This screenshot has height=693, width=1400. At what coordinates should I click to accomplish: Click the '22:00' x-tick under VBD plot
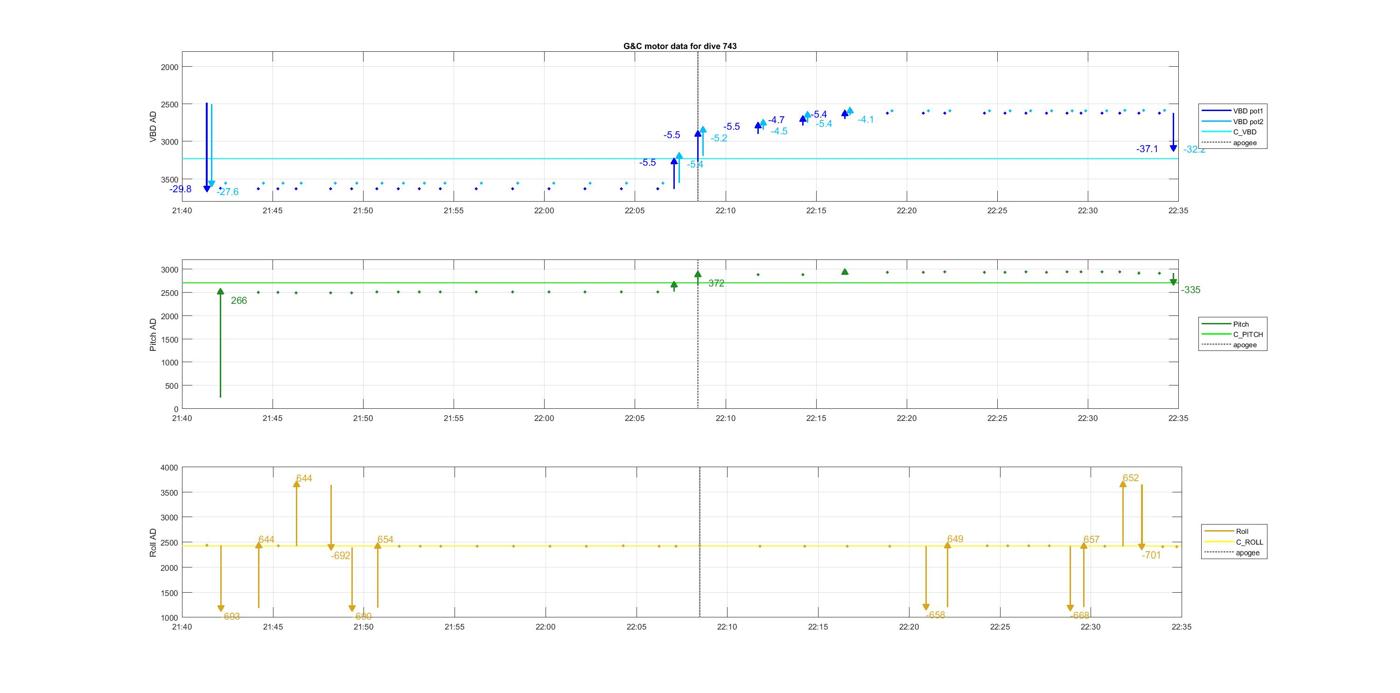[x=544, y=211]
